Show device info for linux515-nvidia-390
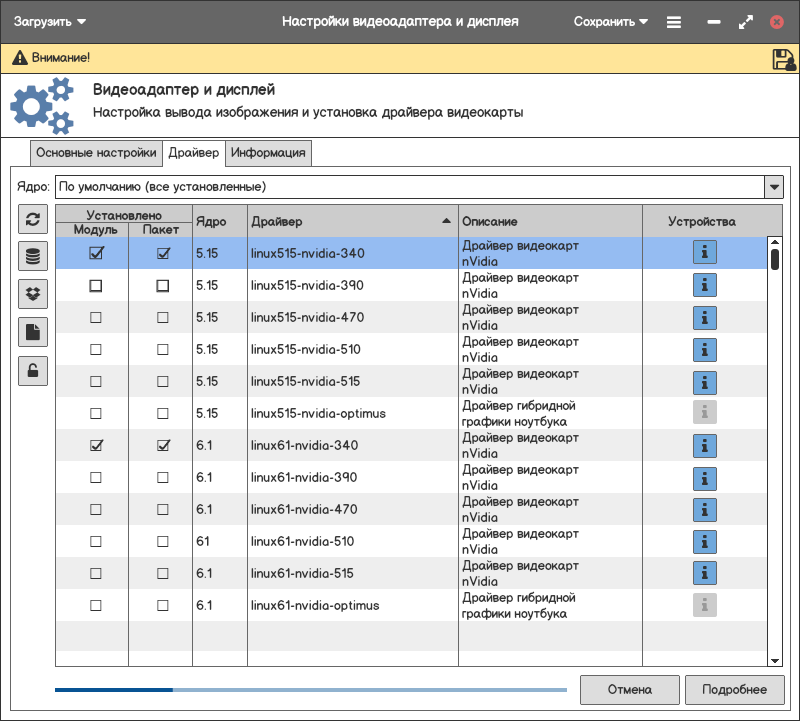800x721 pixels. pos(705,286)
